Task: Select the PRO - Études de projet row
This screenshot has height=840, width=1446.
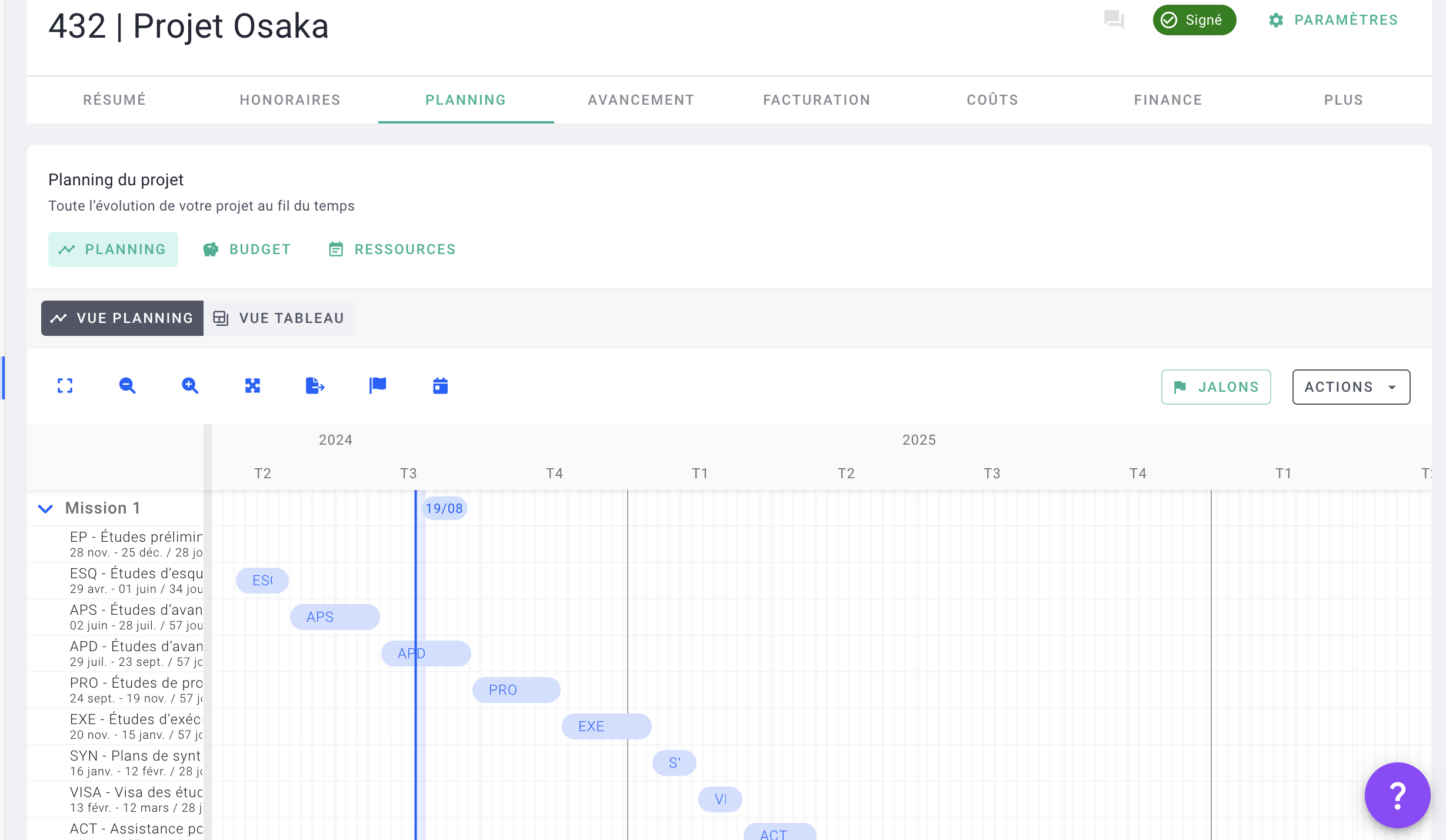Action: [115, 690]
